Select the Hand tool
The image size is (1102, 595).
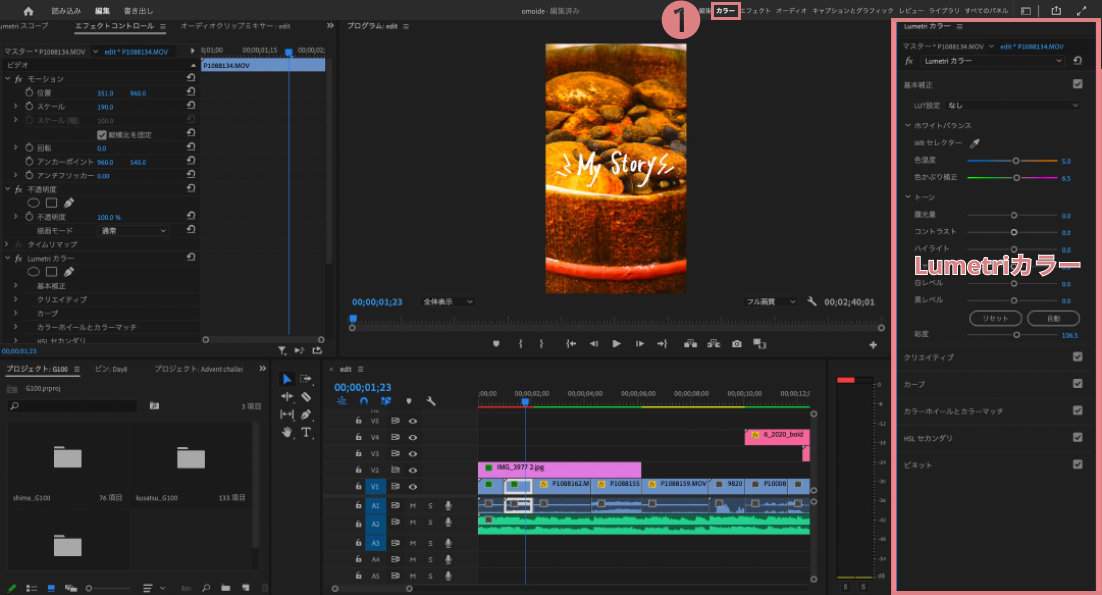point(287,432)
